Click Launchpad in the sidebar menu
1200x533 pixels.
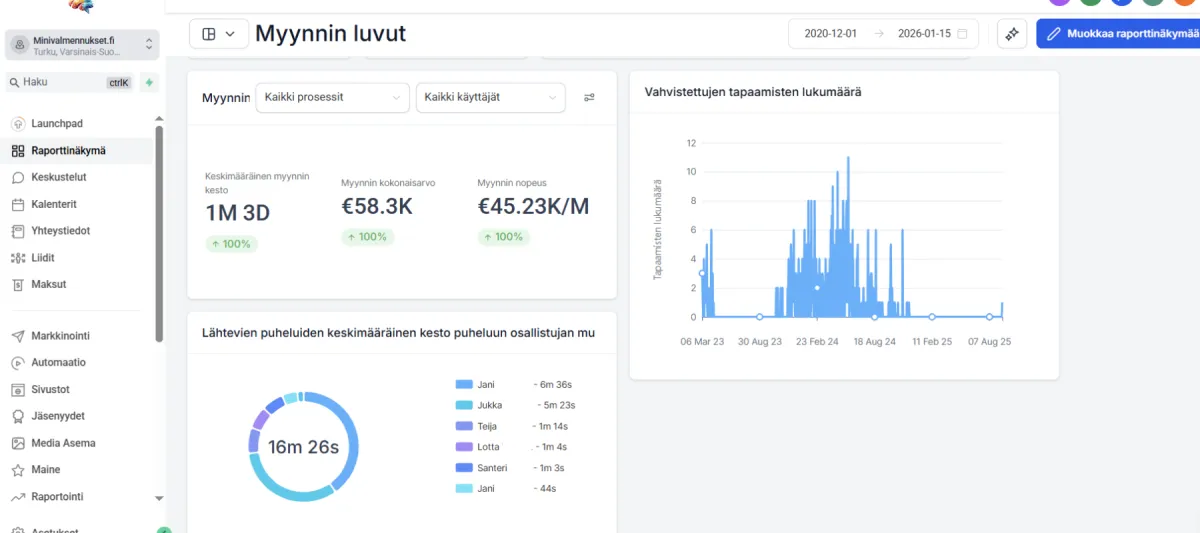click(57, 124)
